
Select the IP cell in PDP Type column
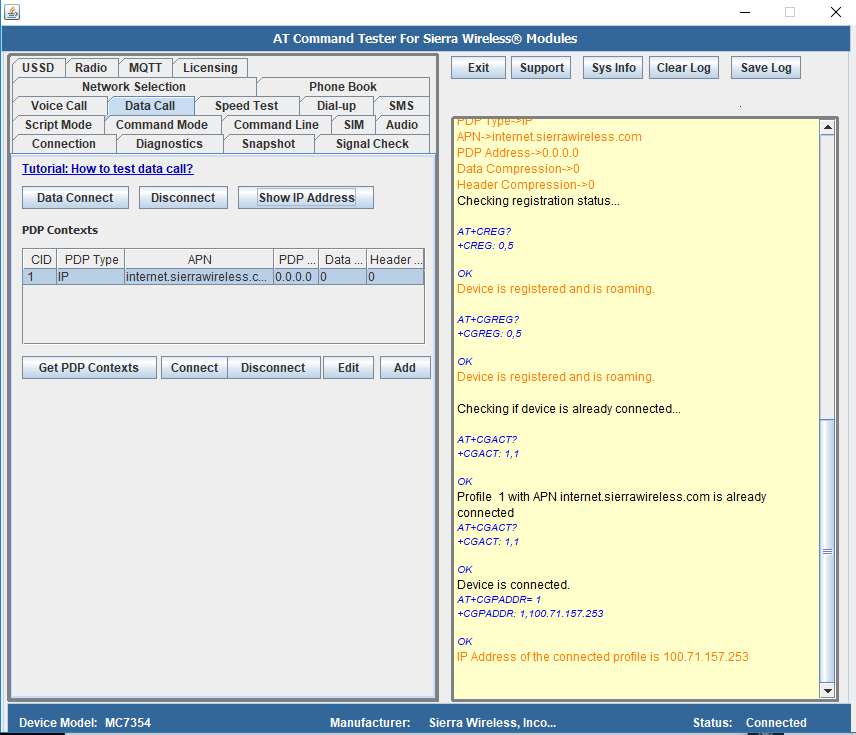[x=91, y=277]
